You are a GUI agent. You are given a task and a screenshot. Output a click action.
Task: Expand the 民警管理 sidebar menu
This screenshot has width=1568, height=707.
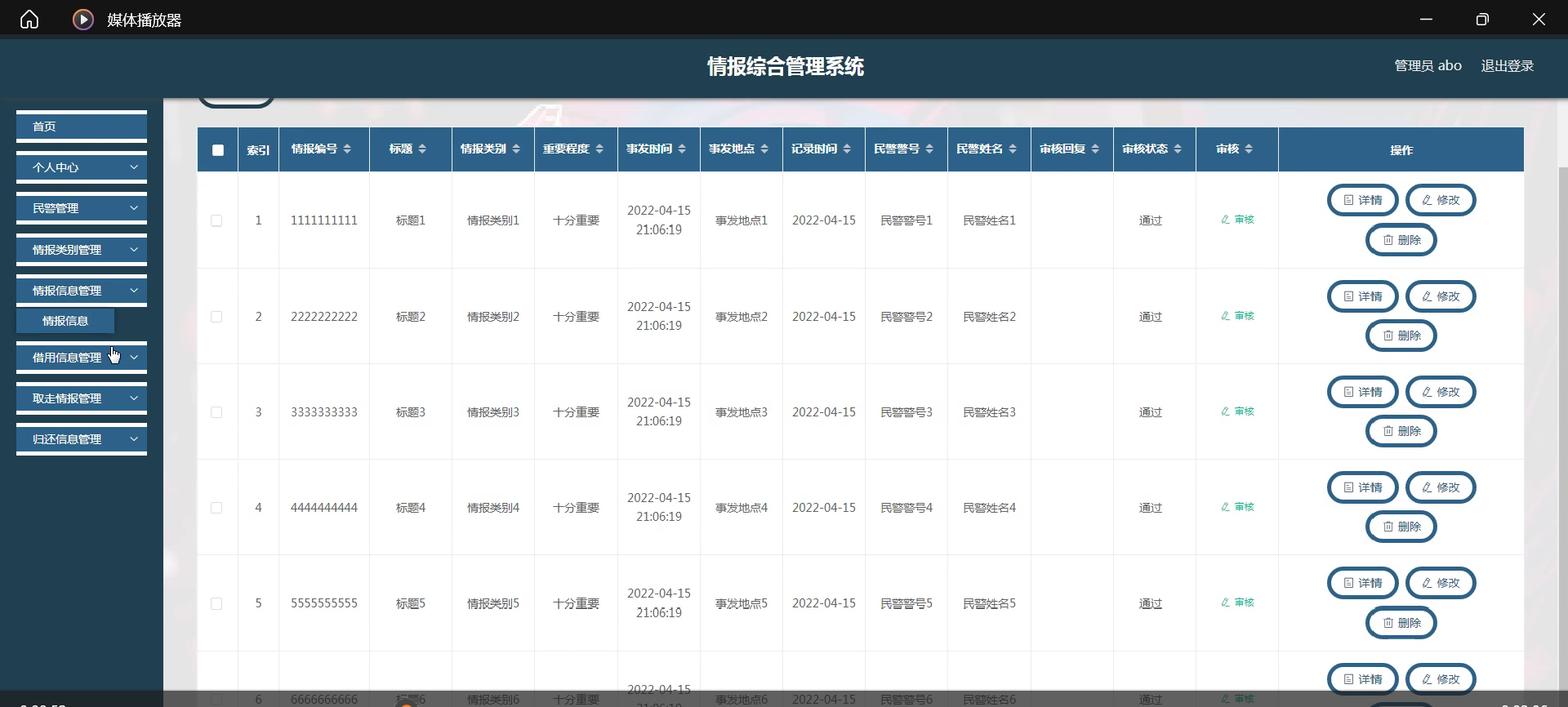click(x=82, y=208)
